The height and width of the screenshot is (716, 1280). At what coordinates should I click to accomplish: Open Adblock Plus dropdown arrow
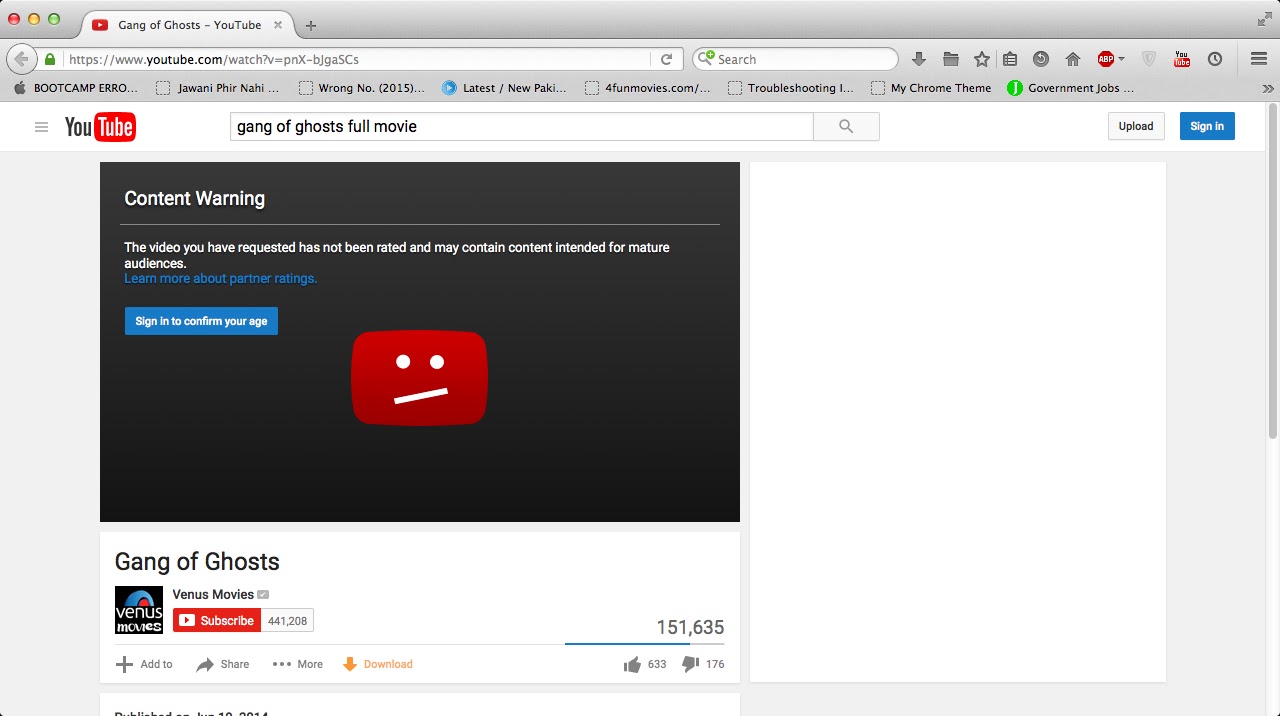click(x=1121, y=59)
